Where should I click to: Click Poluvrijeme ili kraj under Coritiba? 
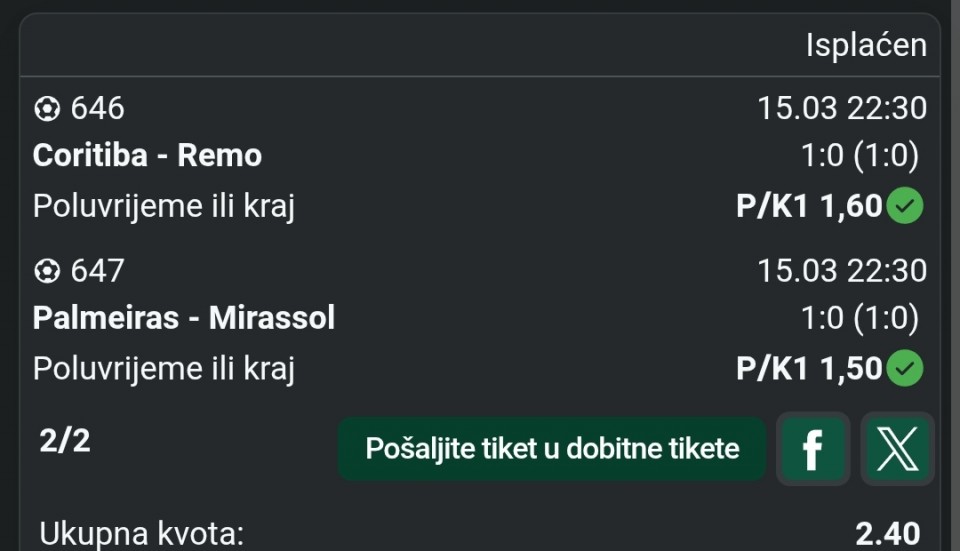click(x=163, y=206)
